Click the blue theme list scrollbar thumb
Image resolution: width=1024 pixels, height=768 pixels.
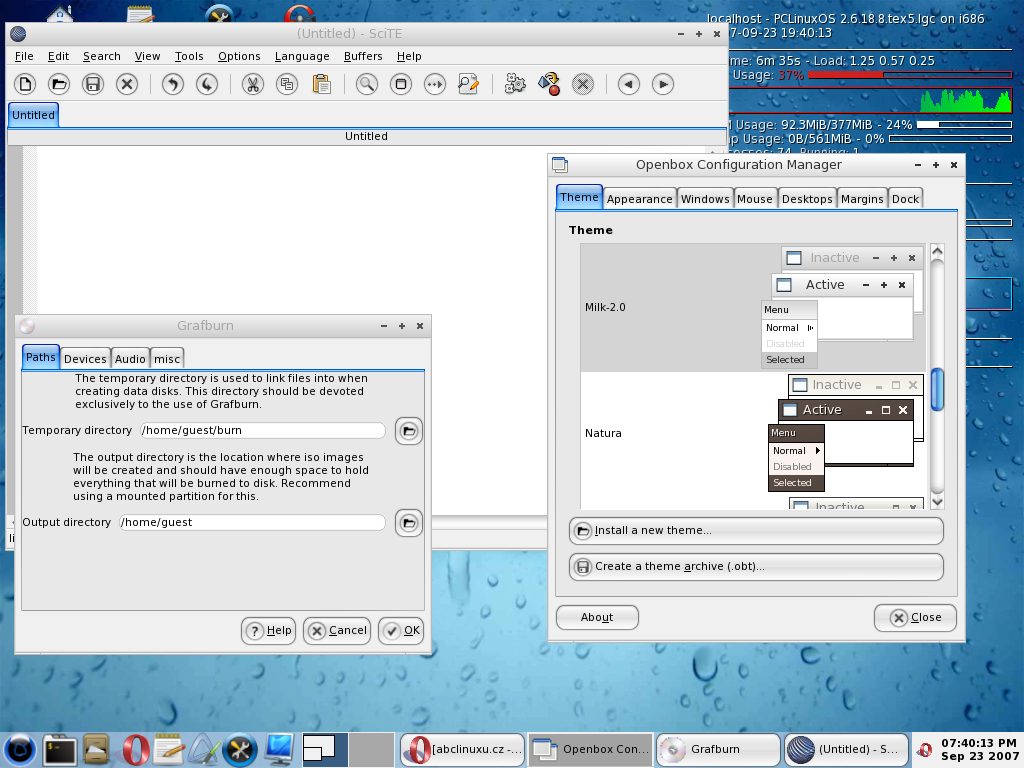[x=937, y=390]
